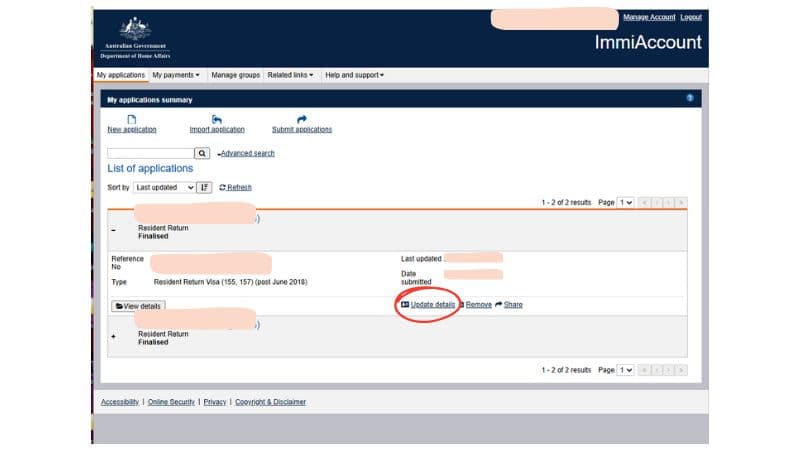The image size is (800, 450).
Task: Open the Manage Account link
Action: click(x=649, y=17)
